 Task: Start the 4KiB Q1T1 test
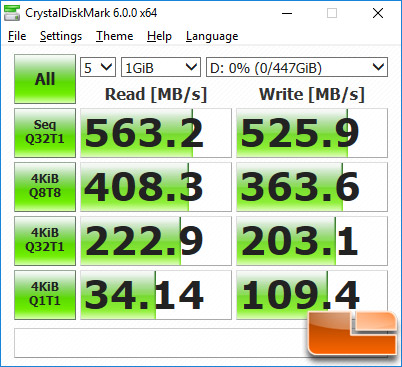pos(45,295)
